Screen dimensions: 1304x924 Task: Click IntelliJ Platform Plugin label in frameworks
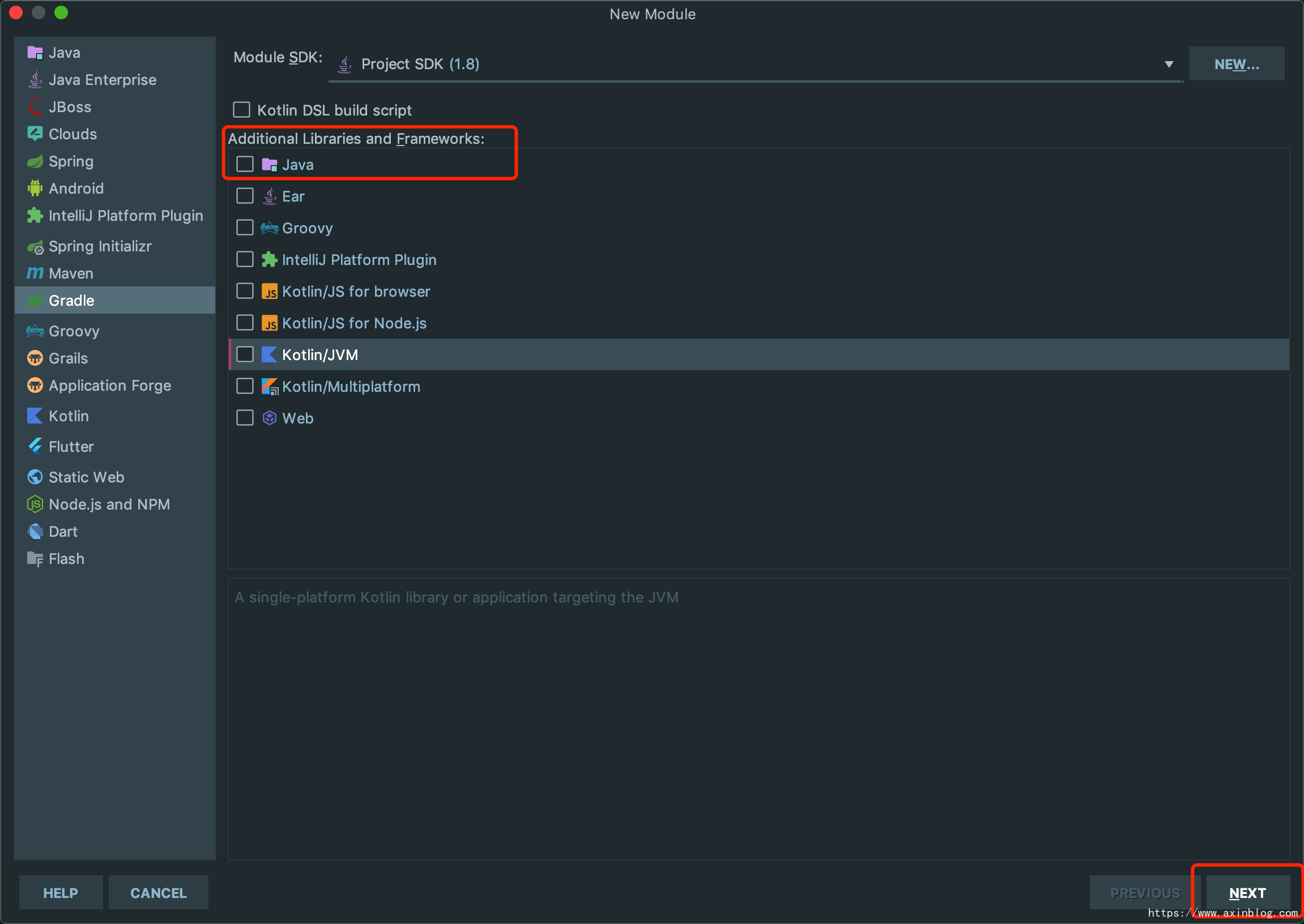tap(359, 260)
